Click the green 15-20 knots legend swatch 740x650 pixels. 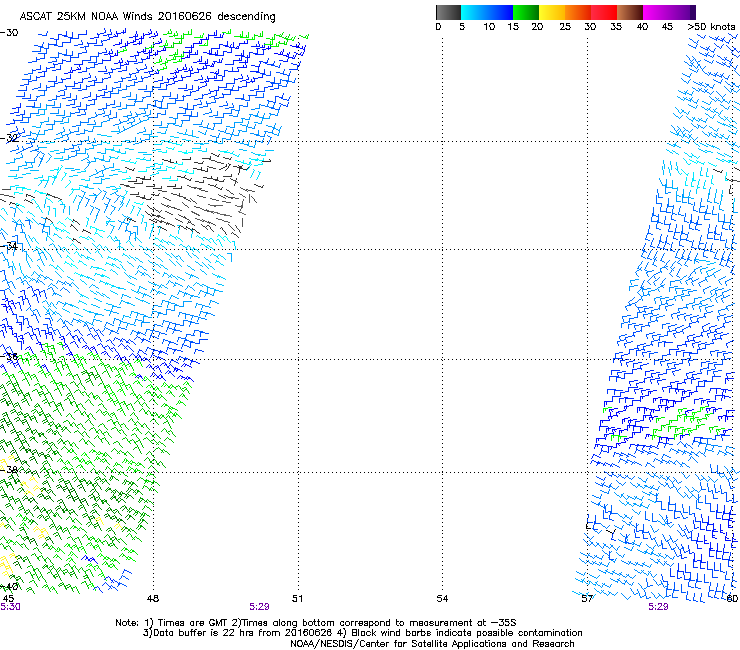coord(526,12)
